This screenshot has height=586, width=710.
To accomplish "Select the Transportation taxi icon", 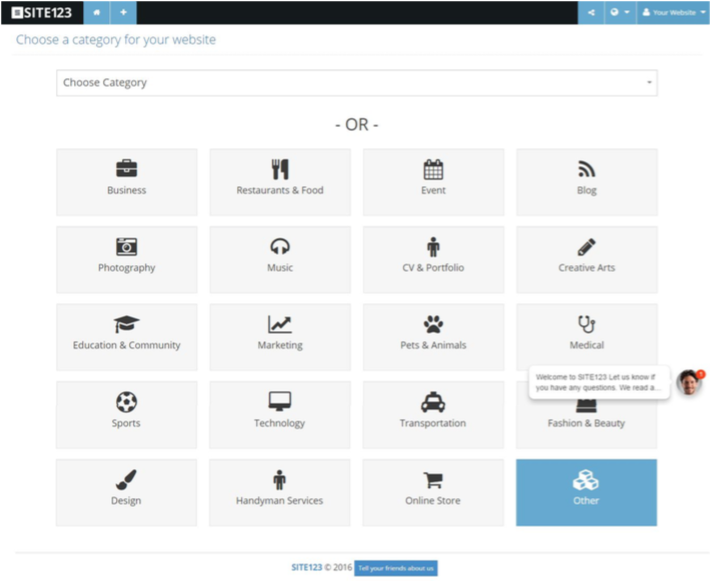I will coord(433,402).
